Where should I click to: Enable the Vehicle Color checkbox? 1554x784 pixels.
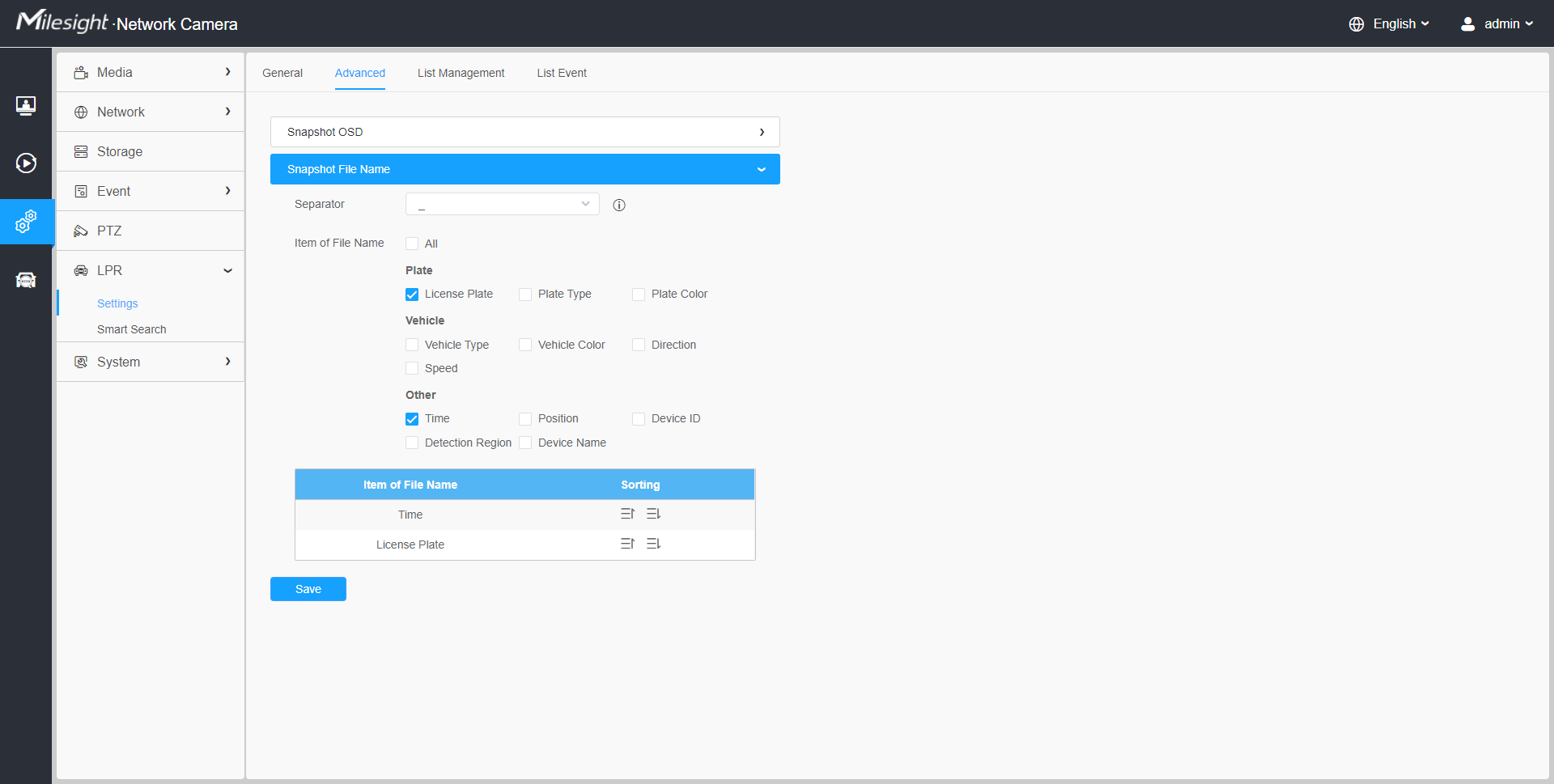525,345
